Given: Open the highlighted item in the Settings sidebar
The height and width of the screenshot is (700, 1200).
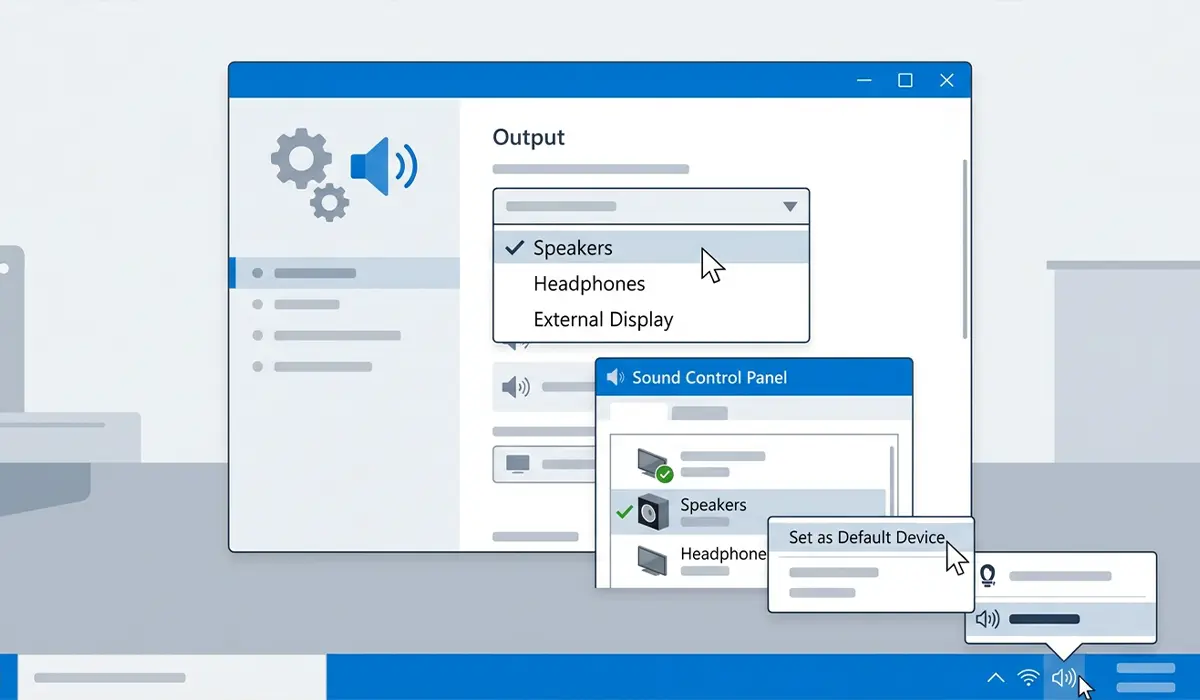Looking at the screenshot, I should coord(345,273).
